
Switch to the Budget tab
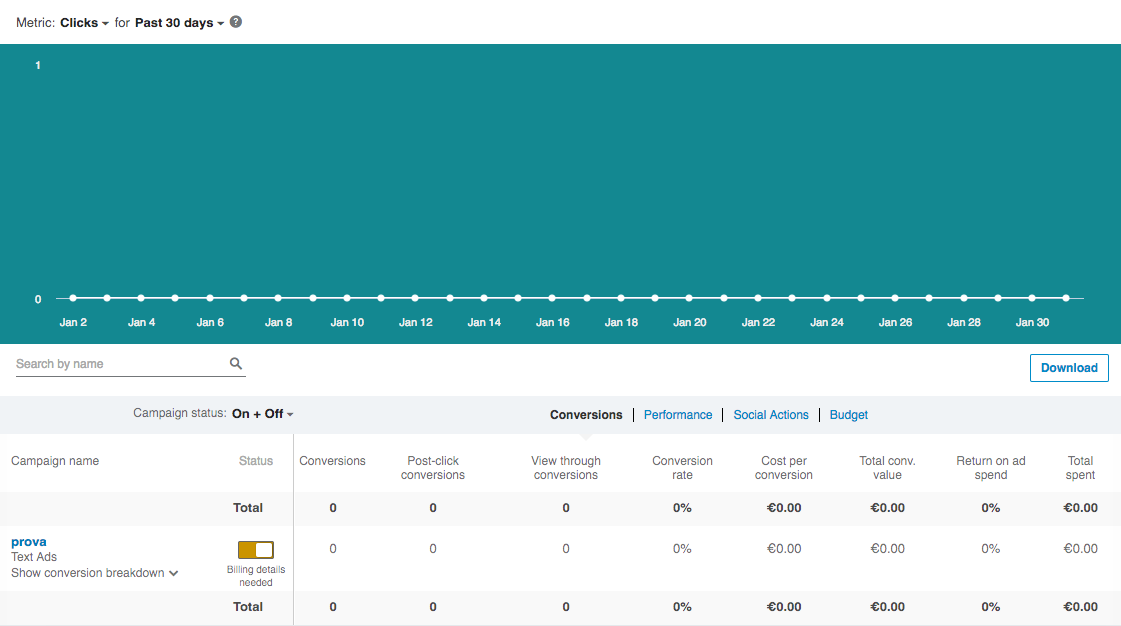click(x=848, y=414)
